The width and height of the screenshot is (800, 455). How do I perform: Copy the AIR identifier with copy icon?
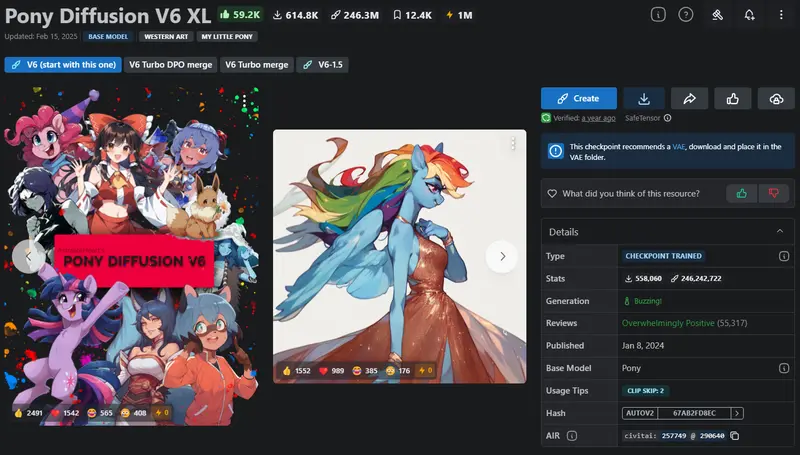click(734, 436)
